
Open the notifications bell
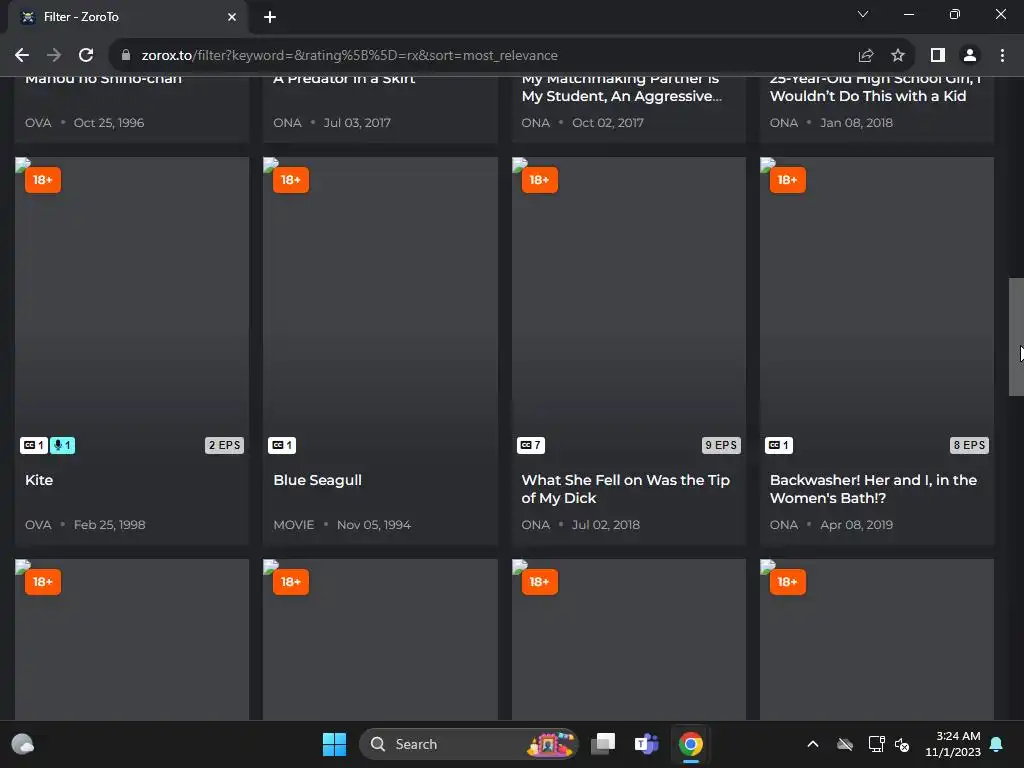click(997, 744)
